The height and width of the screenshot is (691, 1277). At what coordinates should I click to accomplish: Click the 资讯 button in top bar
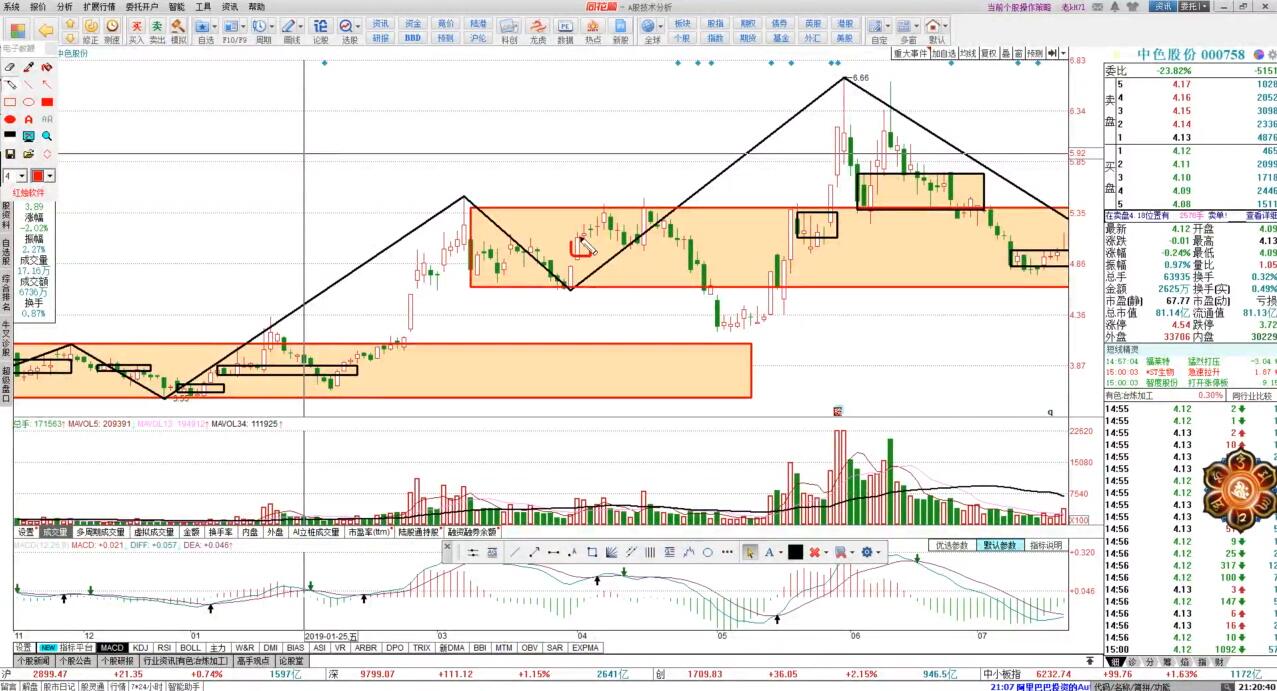pyautogui.click(x=1162, y=6)
